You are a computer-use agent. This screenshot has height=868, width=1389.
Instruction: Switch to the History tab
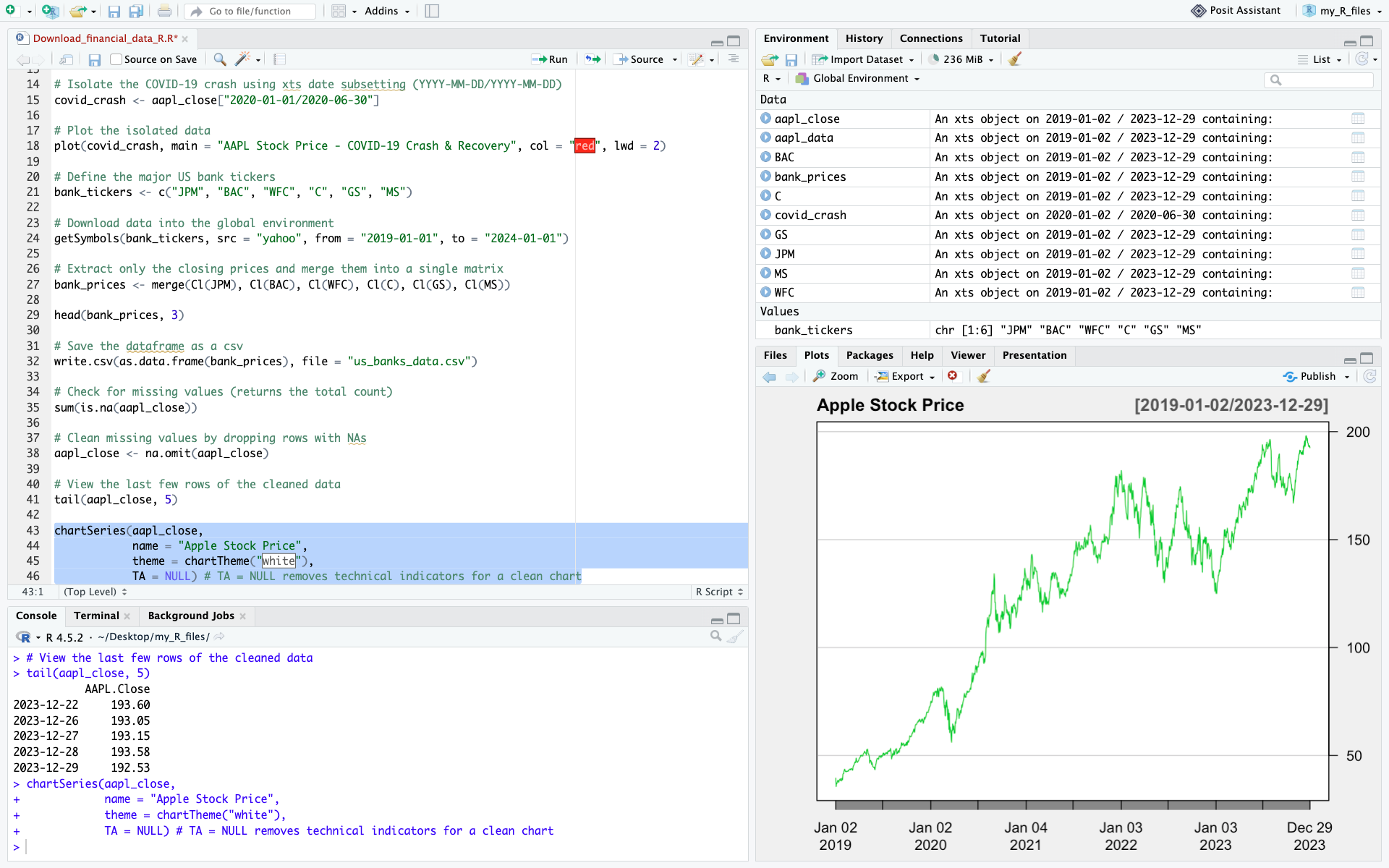click(864, 38)
